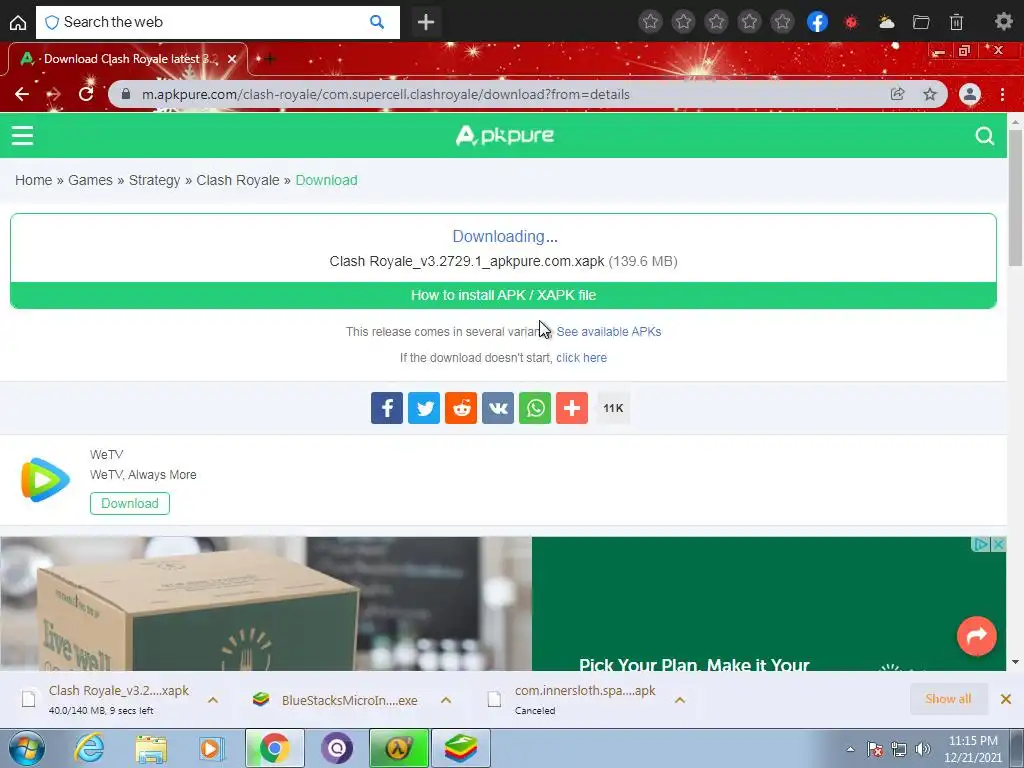Bookmark this page with star icon
This screenshot has width=1024, height=768.
(x=930, y=94)
